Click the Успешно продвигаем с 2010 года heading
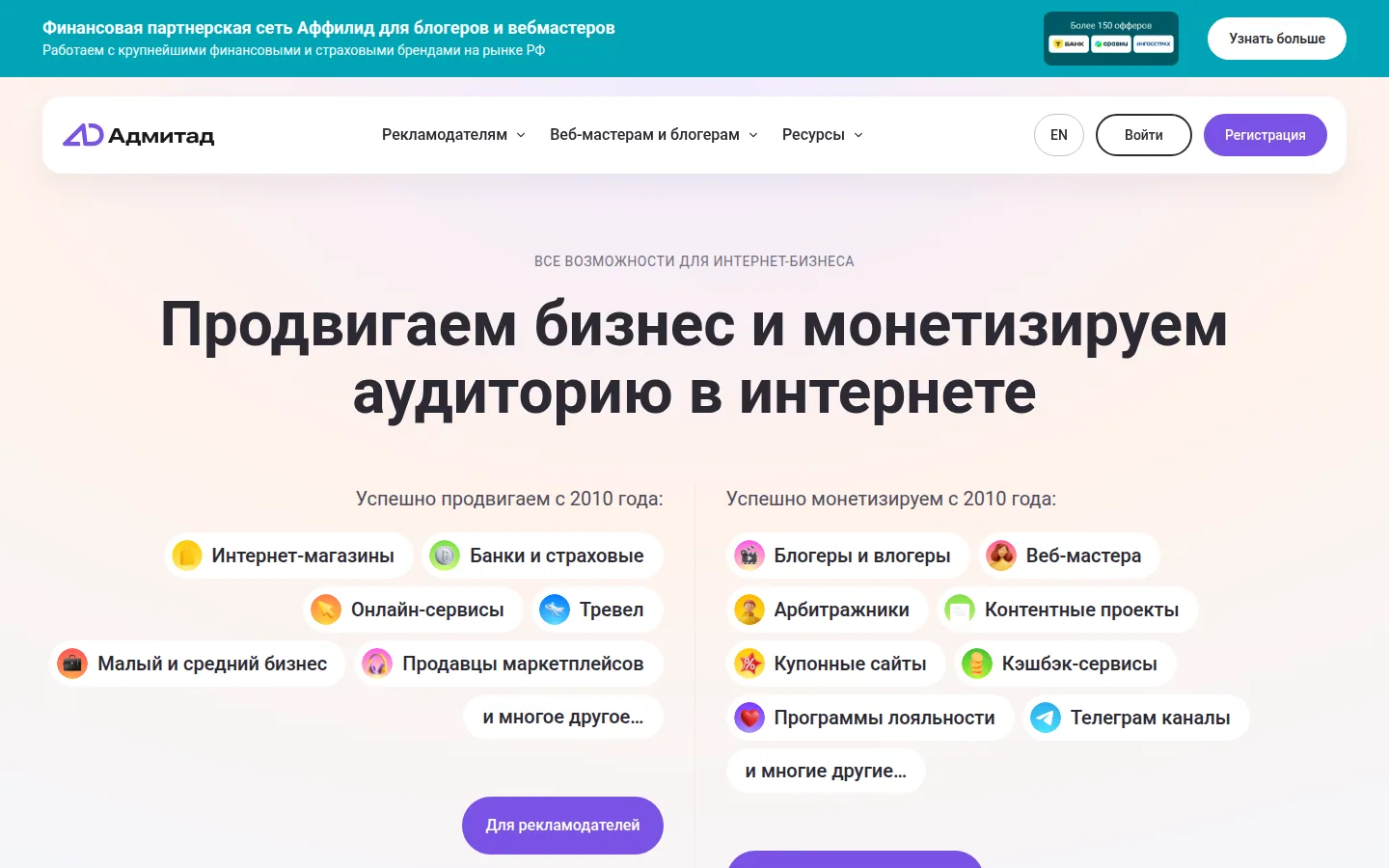This screenshot has width=1389, height=868. click(509, 499)
